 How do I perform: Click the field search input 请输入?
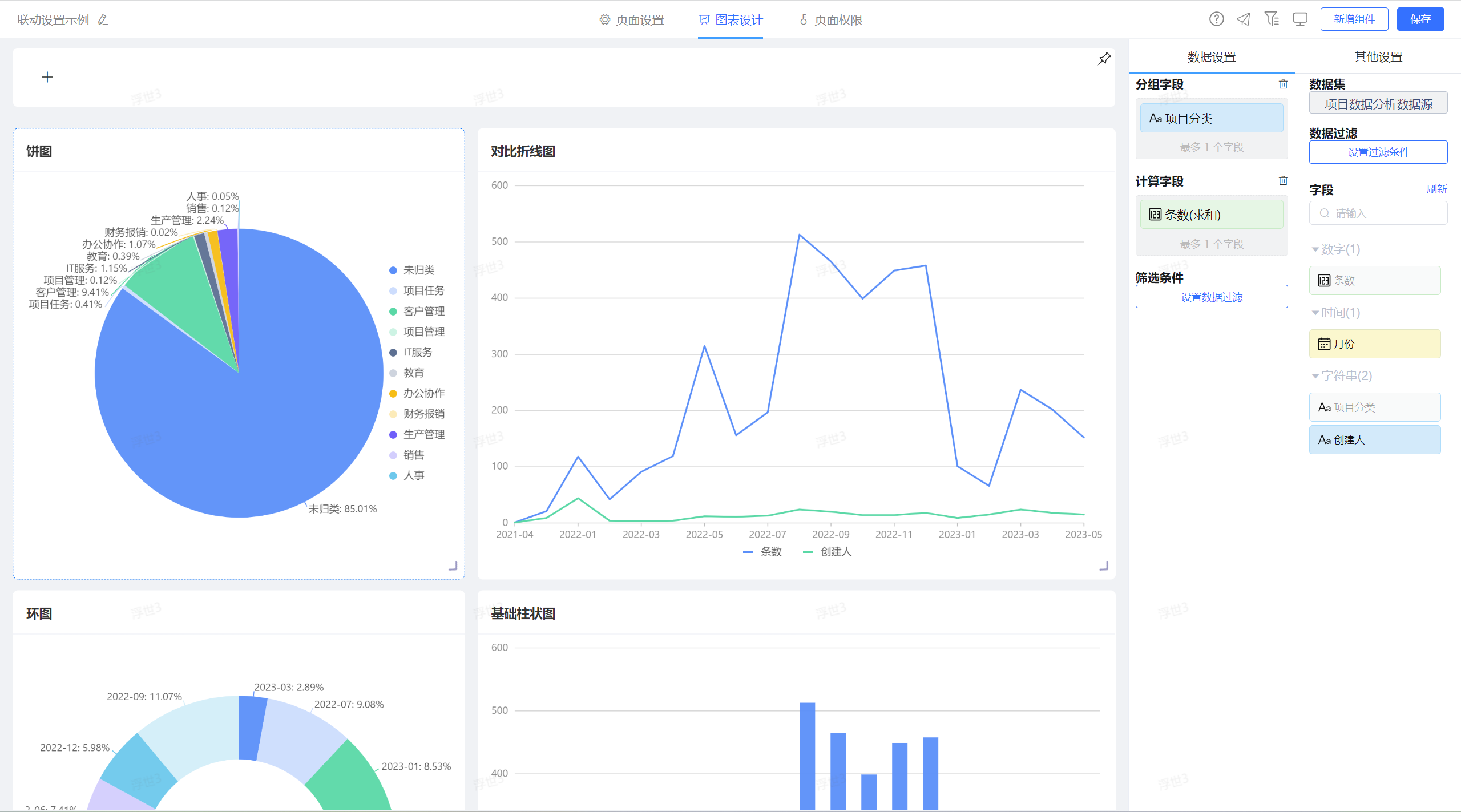pos(1378,213)
